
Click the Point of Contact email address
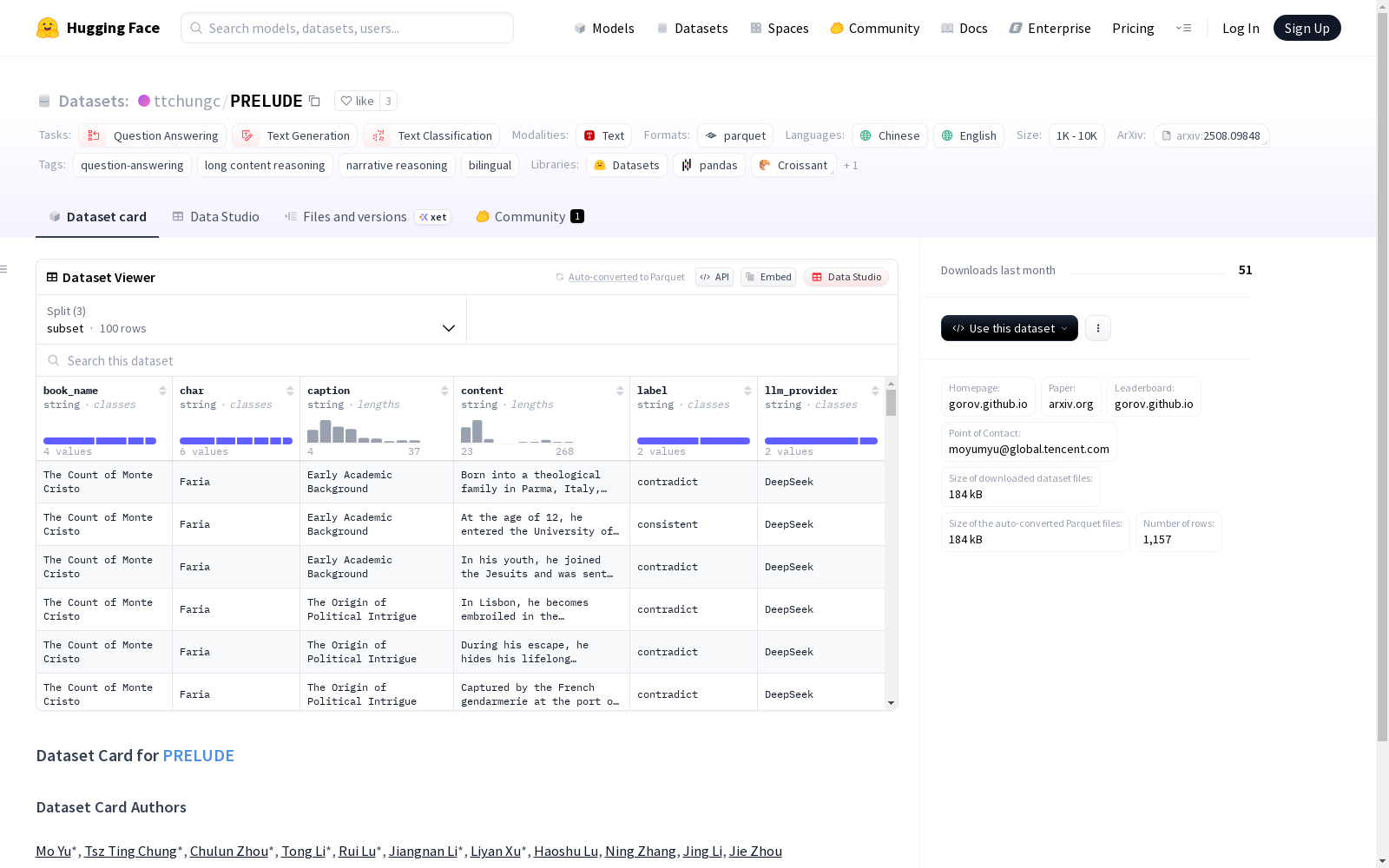coord(1029,449)
